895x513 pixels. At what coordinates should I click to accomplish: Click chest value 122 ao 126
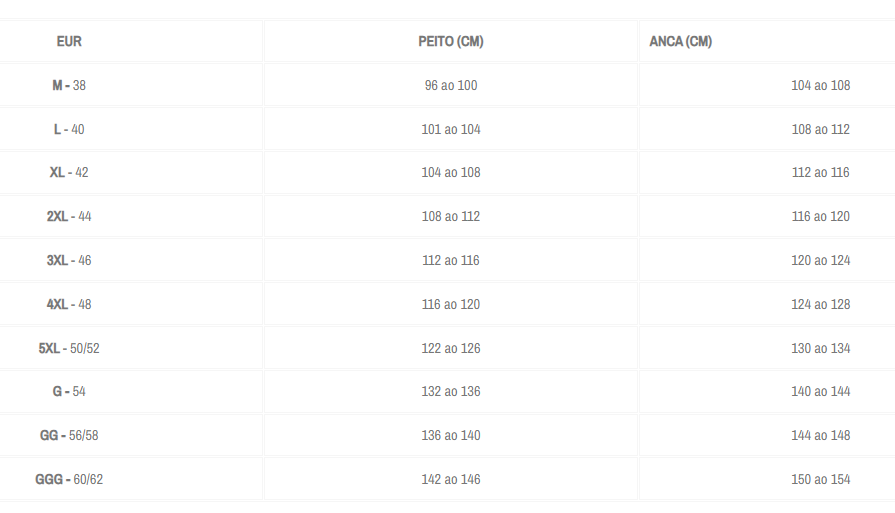coord(451,348)
